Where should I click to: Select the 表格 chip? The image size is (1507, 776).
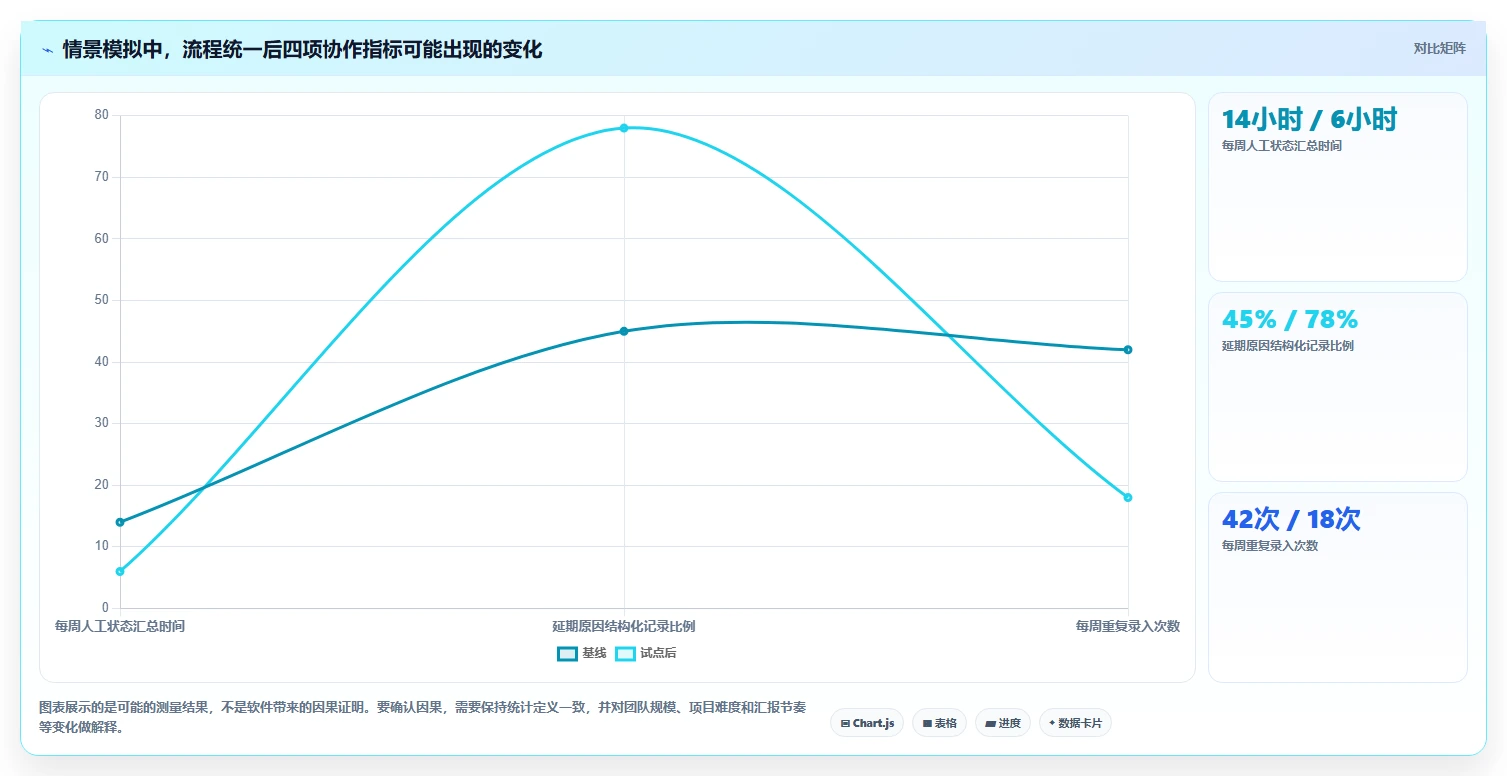tap(939, 723)
